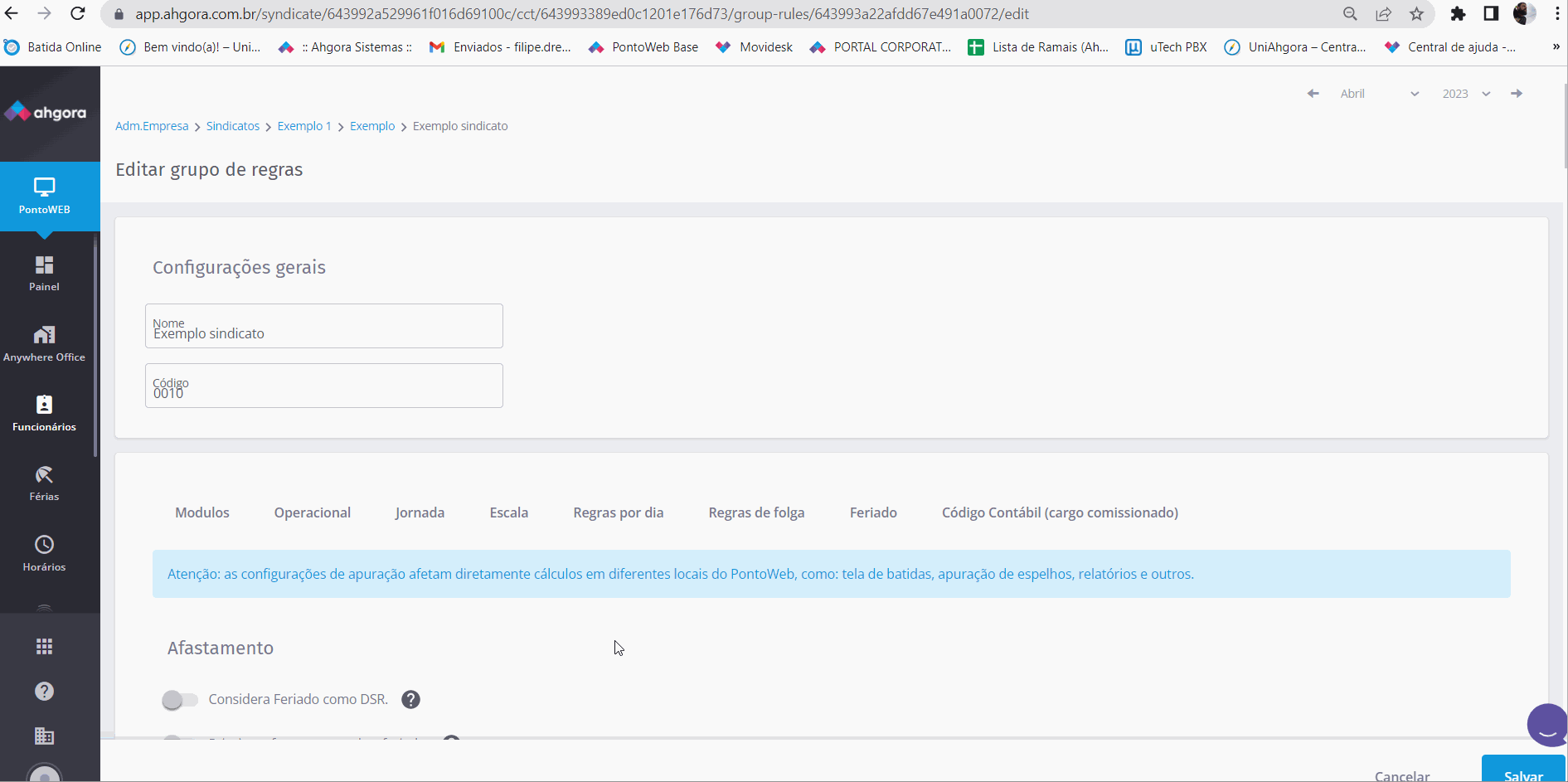Open the apps grid icon in sidebar
The height and width of the screenshot is (782, 1568).
pyautogui.click(x=44, y=647)
